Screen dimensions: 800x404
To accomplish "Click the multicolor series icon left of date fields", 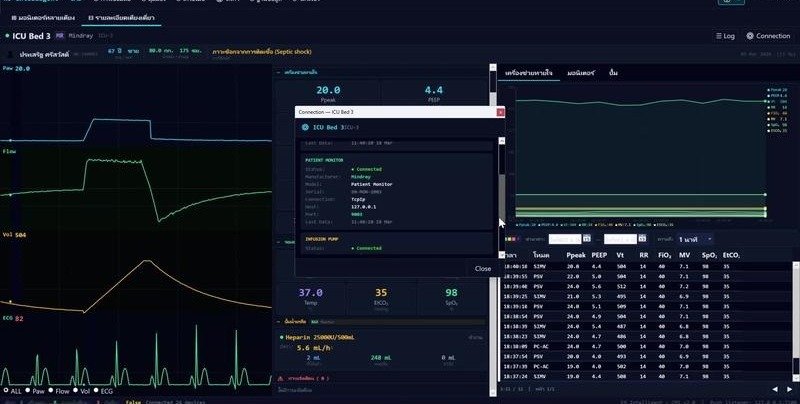I will pos(511,239).
